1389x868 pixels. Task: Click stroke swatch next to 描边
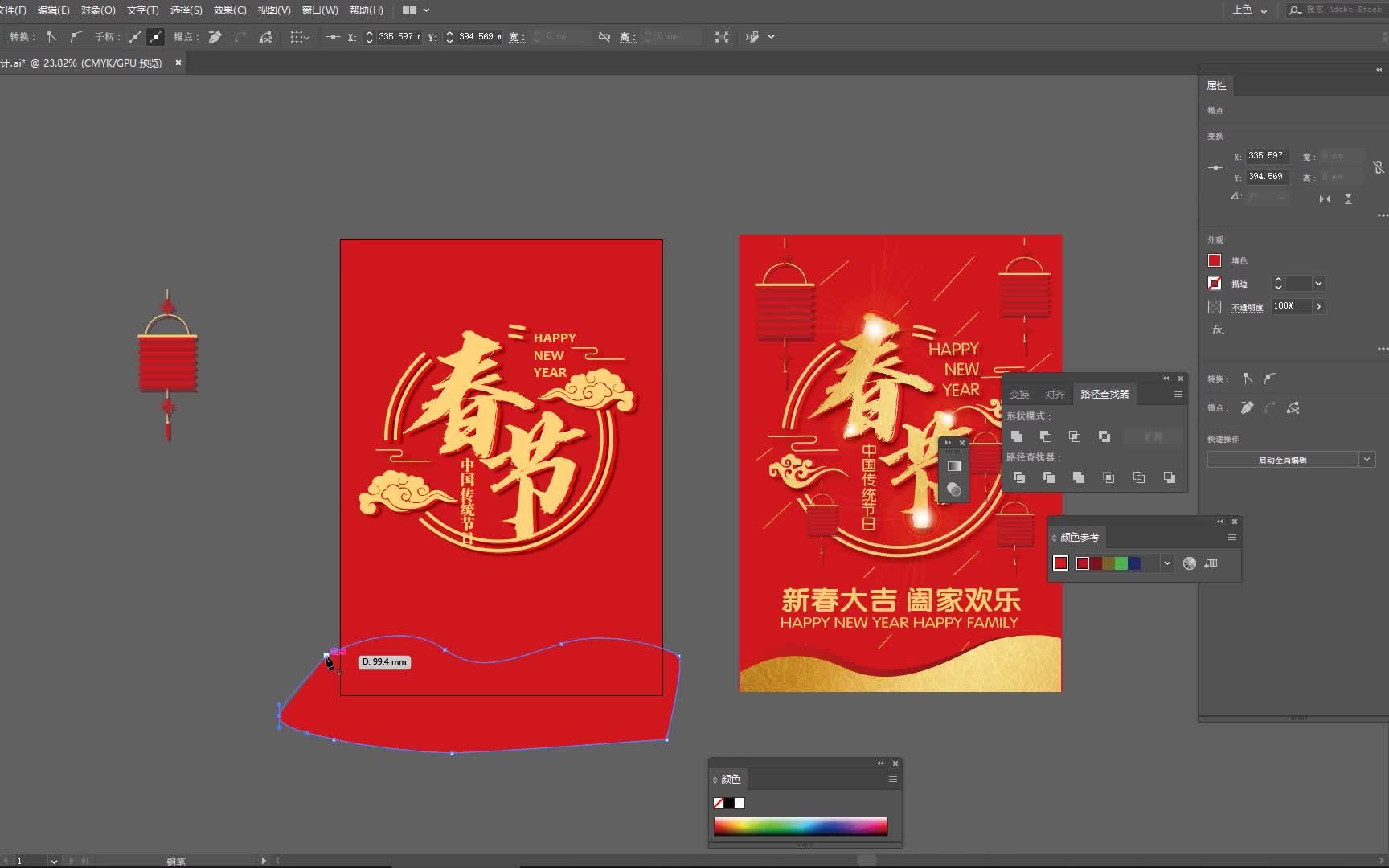(x=1215, y=284)
